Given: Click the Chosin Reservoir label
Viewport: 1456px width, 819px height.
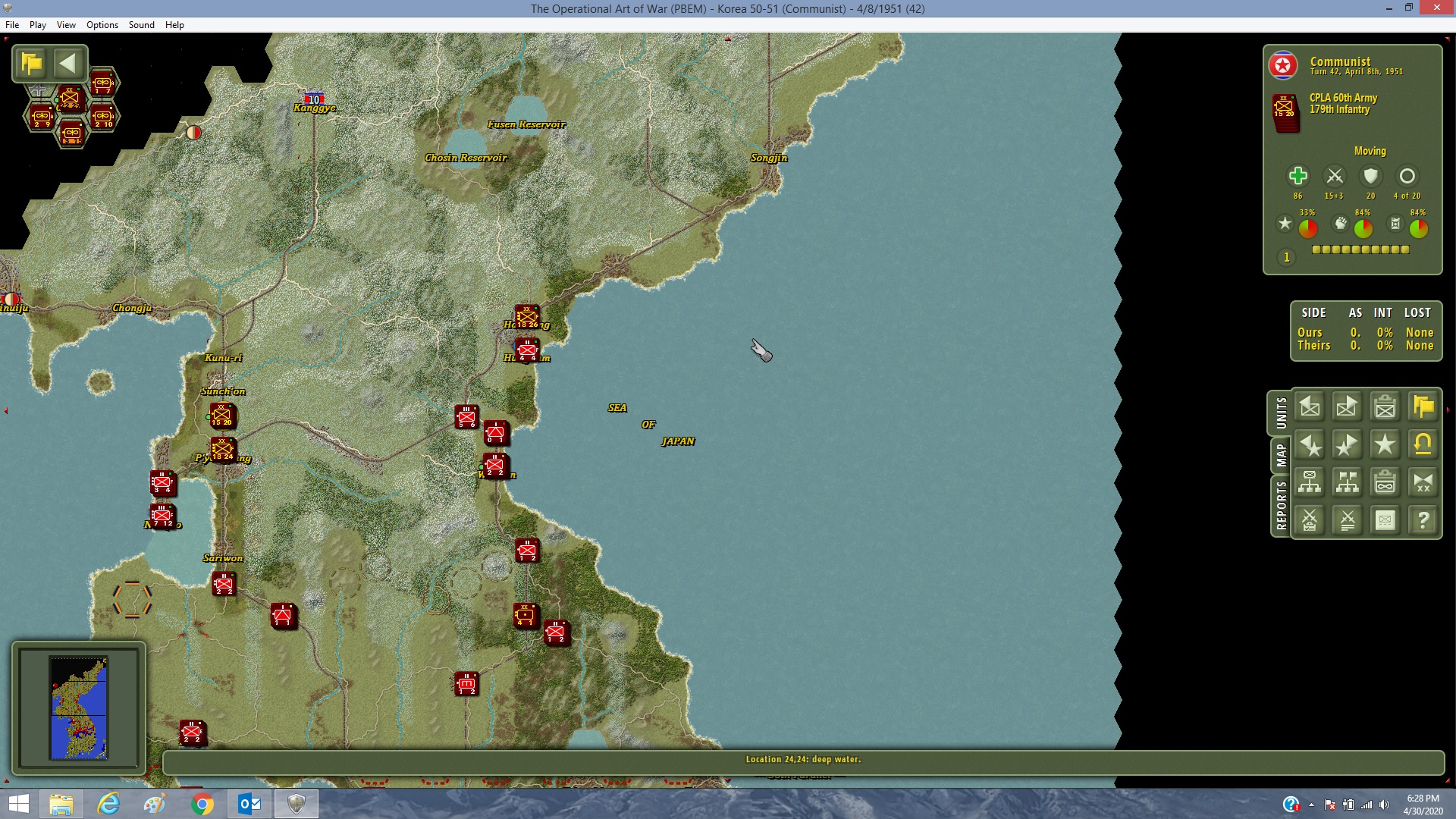Looking at the screenshot, I should [466, 158].
